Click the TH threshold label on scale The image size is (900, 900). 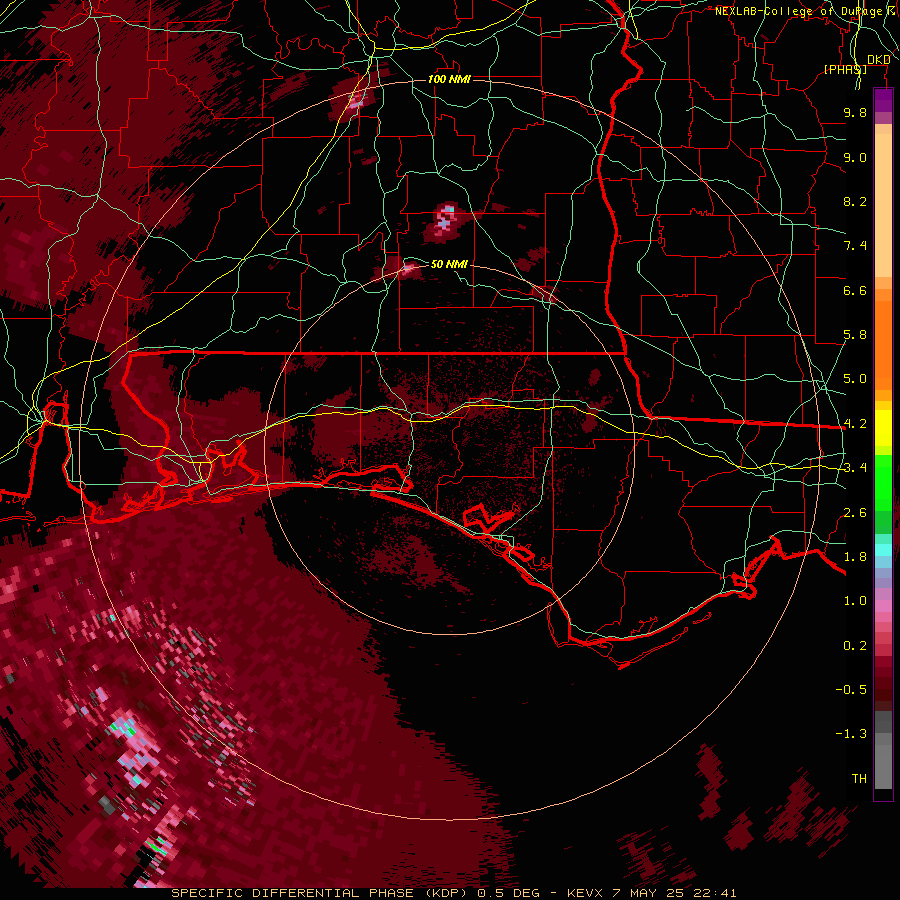[859, 779]
